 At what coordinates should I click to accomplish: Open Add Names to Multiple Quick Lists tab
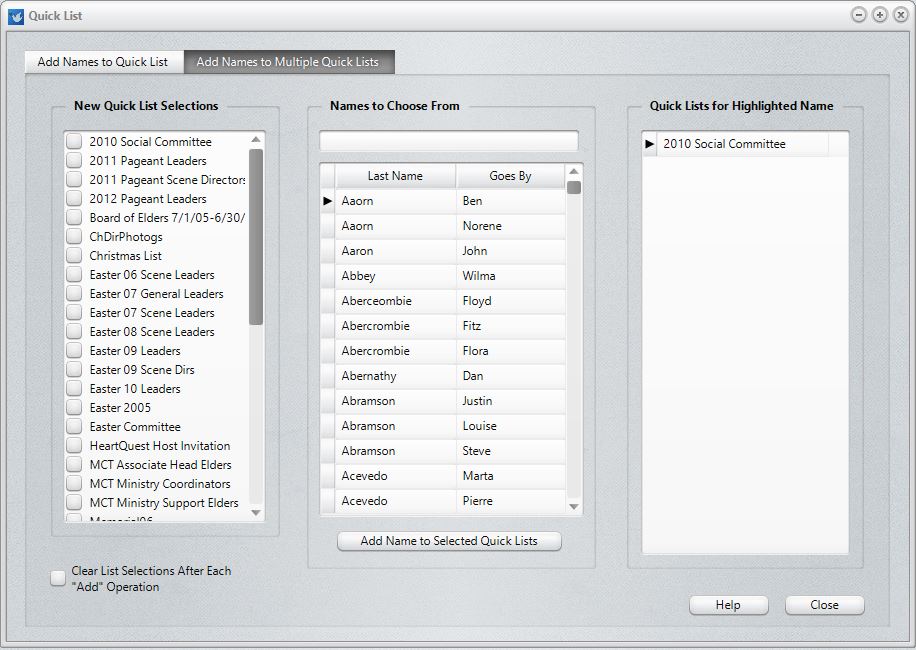(x=287, y=62)
